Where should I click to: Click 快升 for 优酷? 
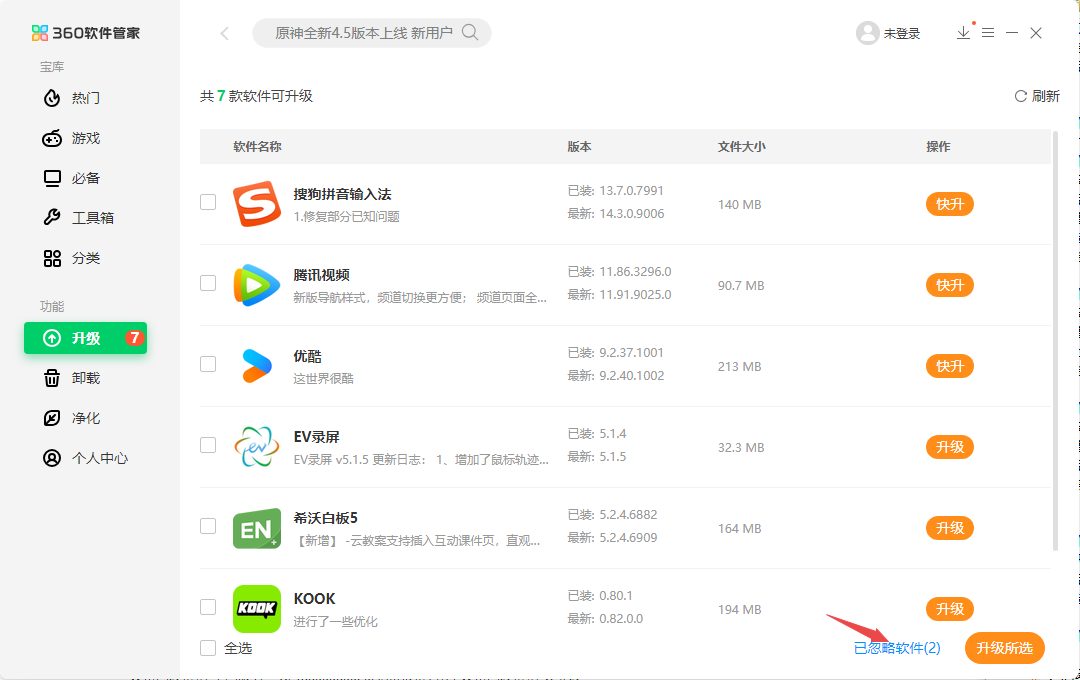point(950,366)
